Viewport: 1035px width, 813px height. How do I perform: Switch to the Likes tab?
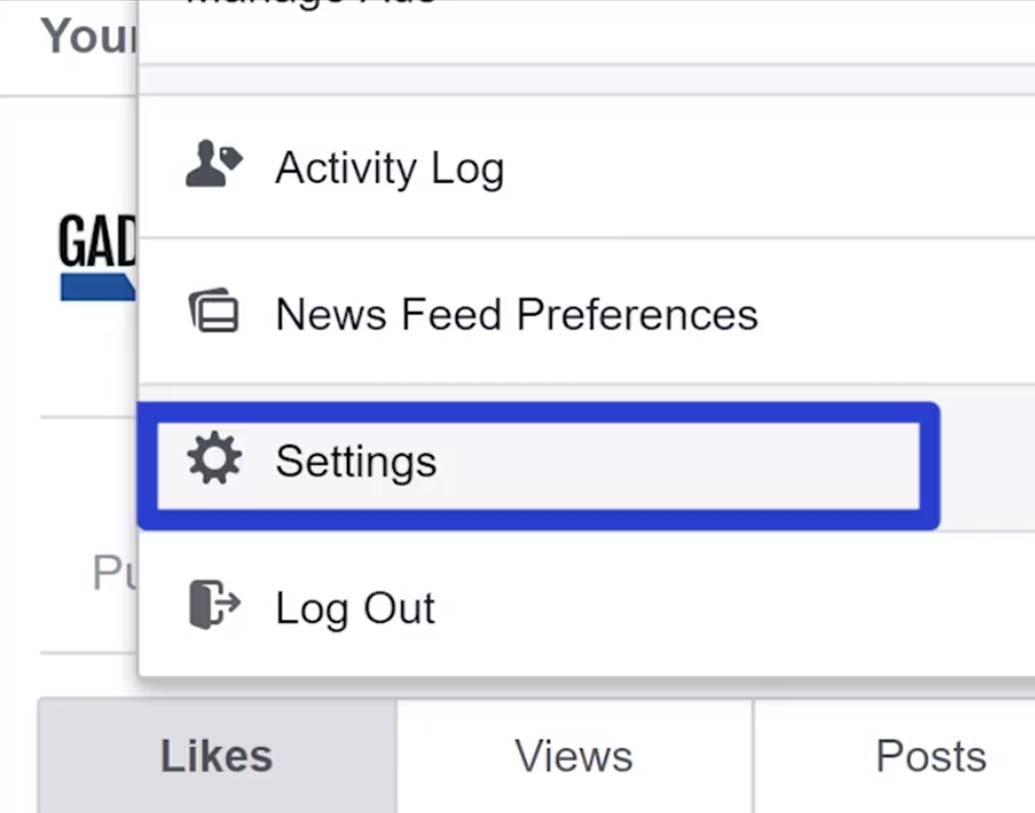[216, 756]
